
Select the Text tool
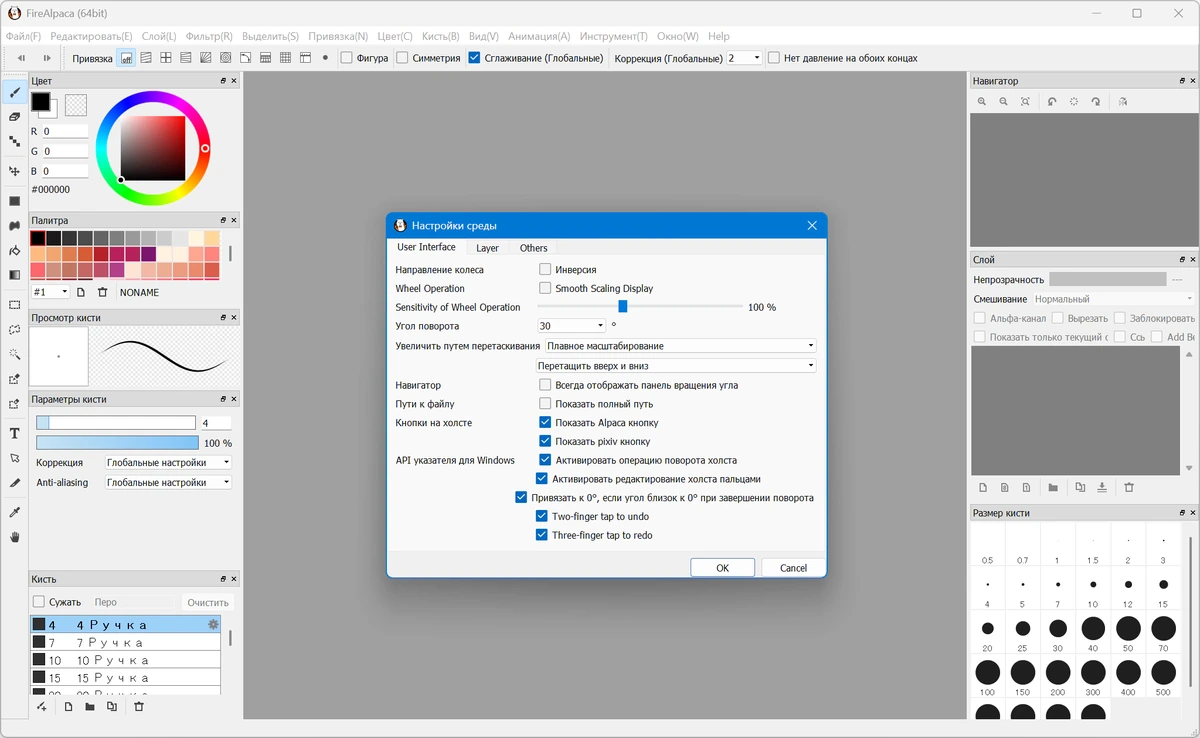pos(14,433)
